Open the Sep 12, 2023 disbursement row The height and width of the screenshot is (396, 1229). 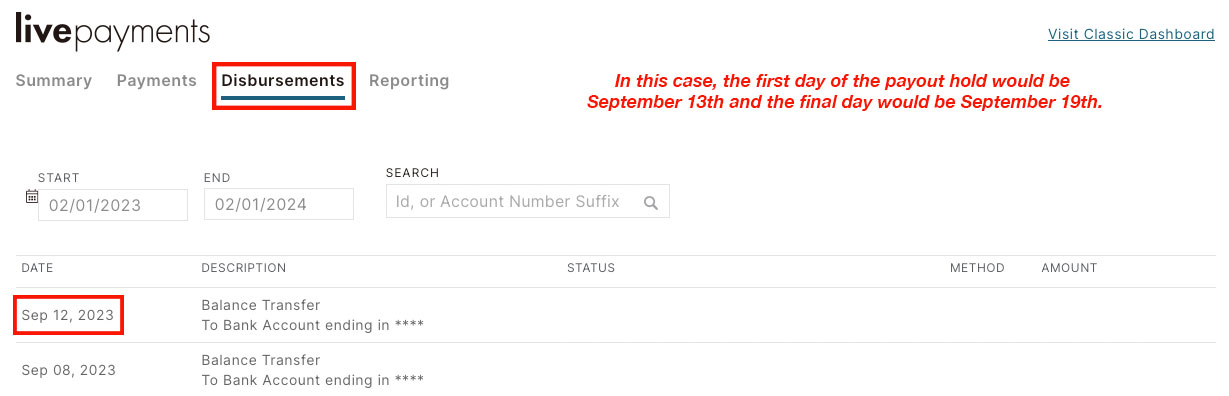615,315
